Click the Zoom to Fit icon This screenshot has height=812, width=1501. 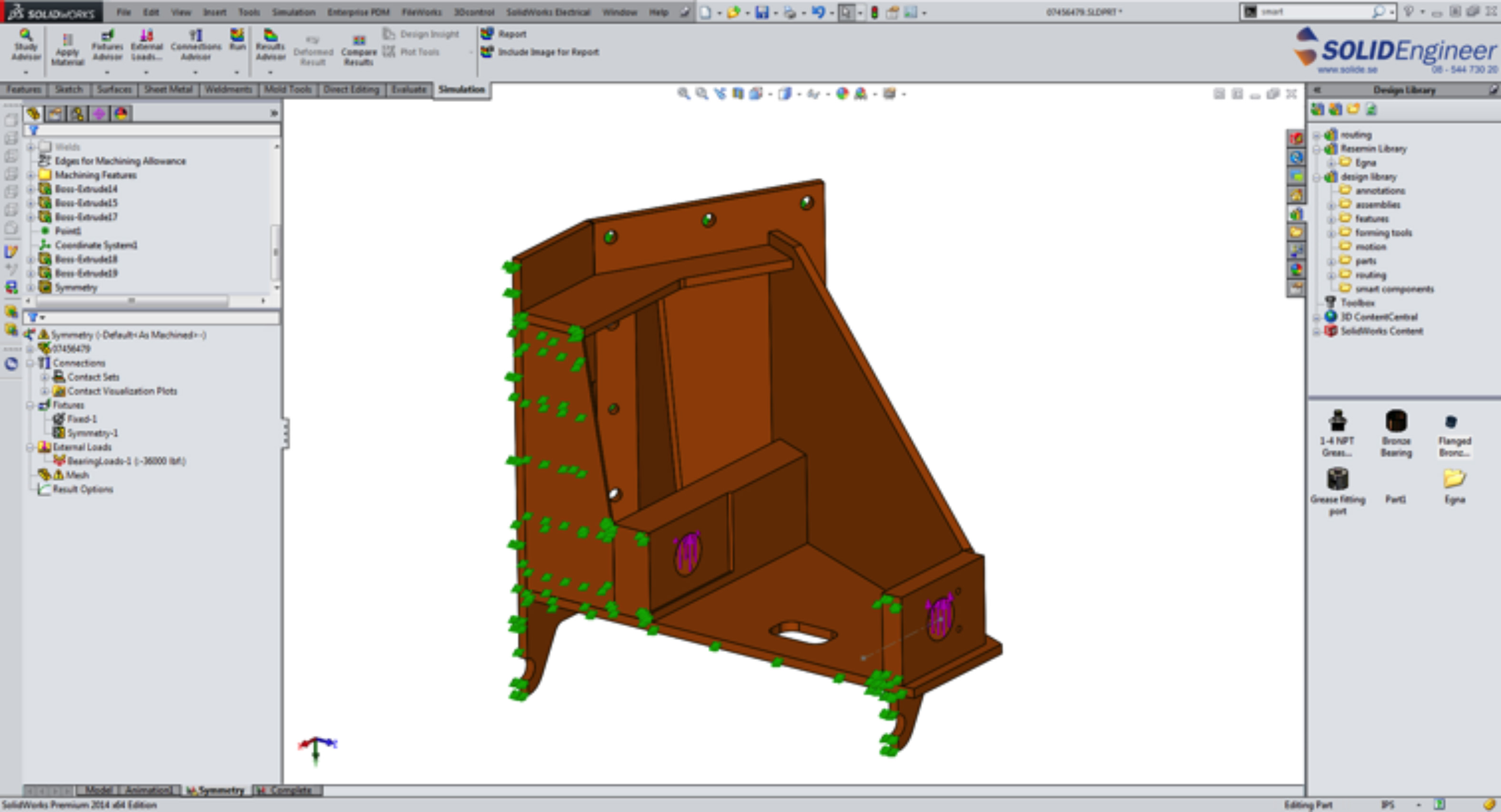[x=683, y=94]
